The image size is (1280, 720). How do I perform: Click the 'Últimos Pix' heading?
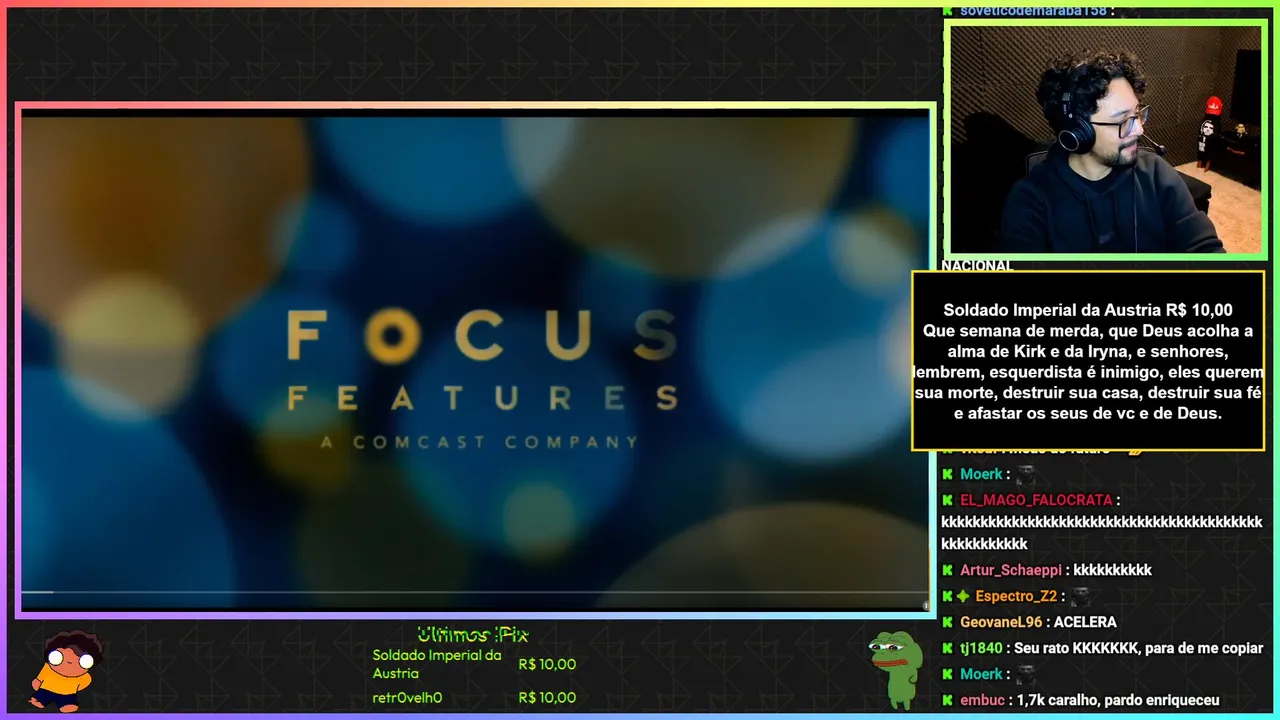pyautogui.click(x=472, y=634)
